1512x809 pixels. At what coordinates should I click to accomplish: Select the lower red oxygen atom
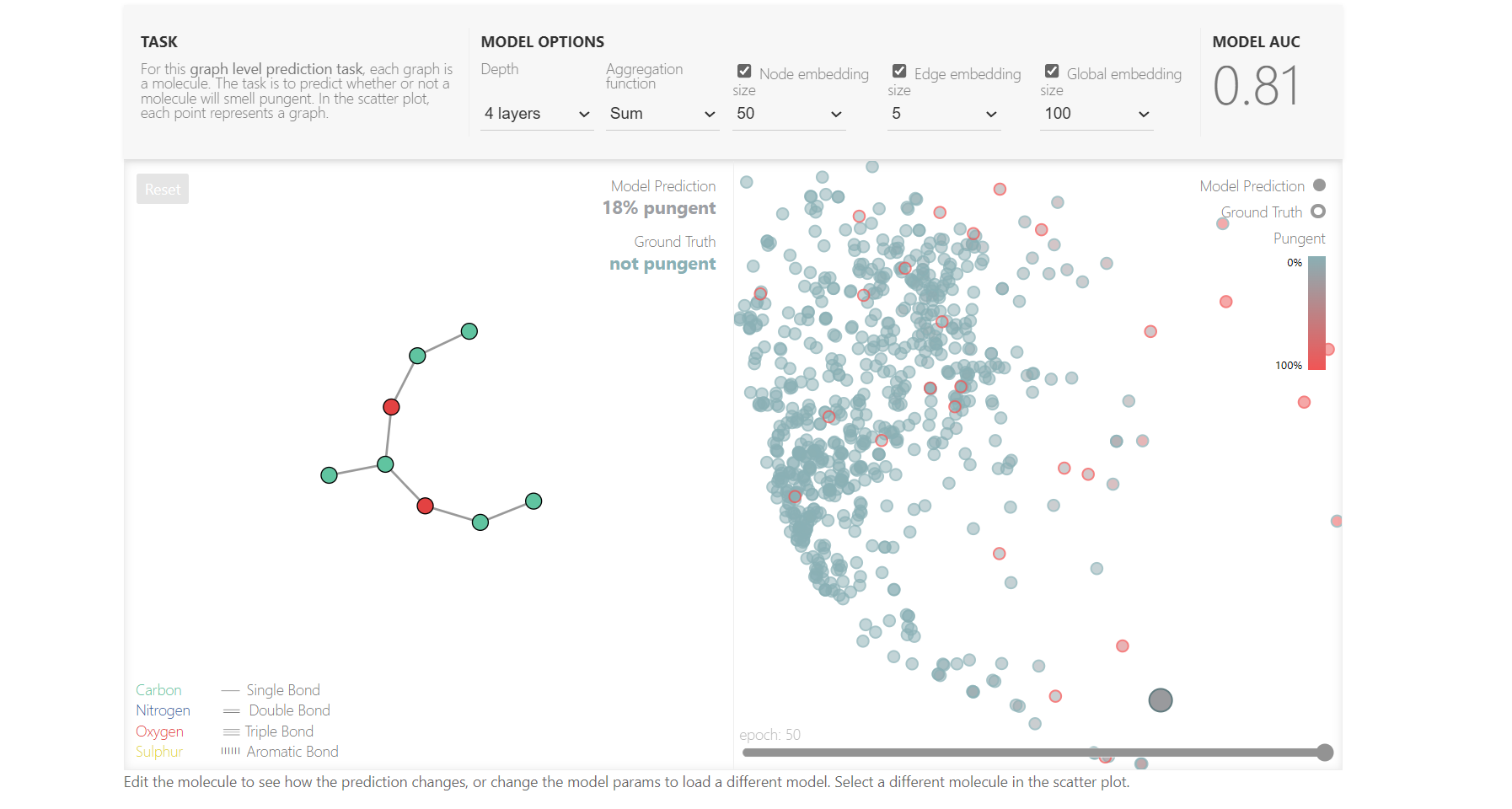(x=426, y=506)
